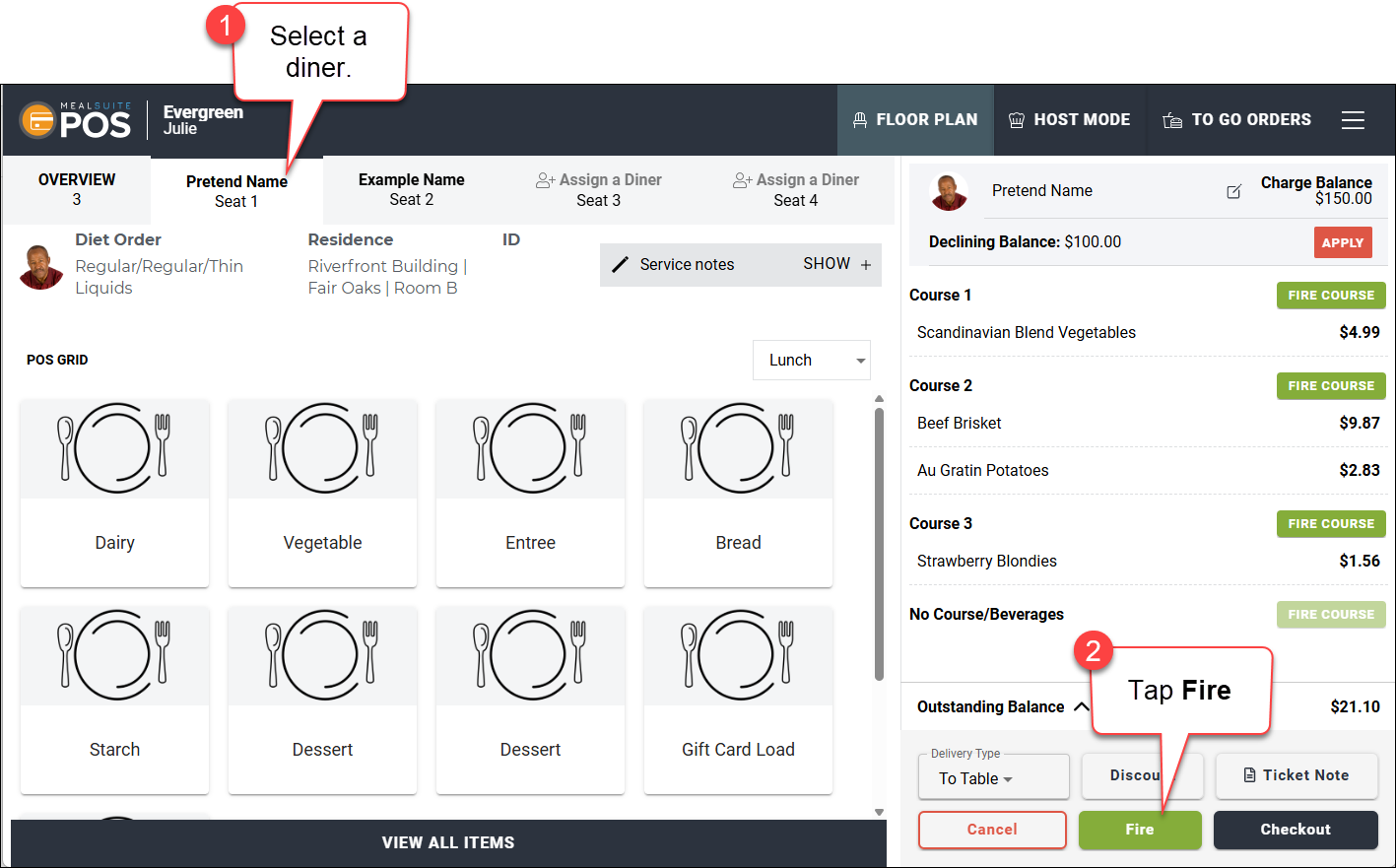Go to FLOOR PLAN view
The image size is (1396, 868).
tap(915, 120)
